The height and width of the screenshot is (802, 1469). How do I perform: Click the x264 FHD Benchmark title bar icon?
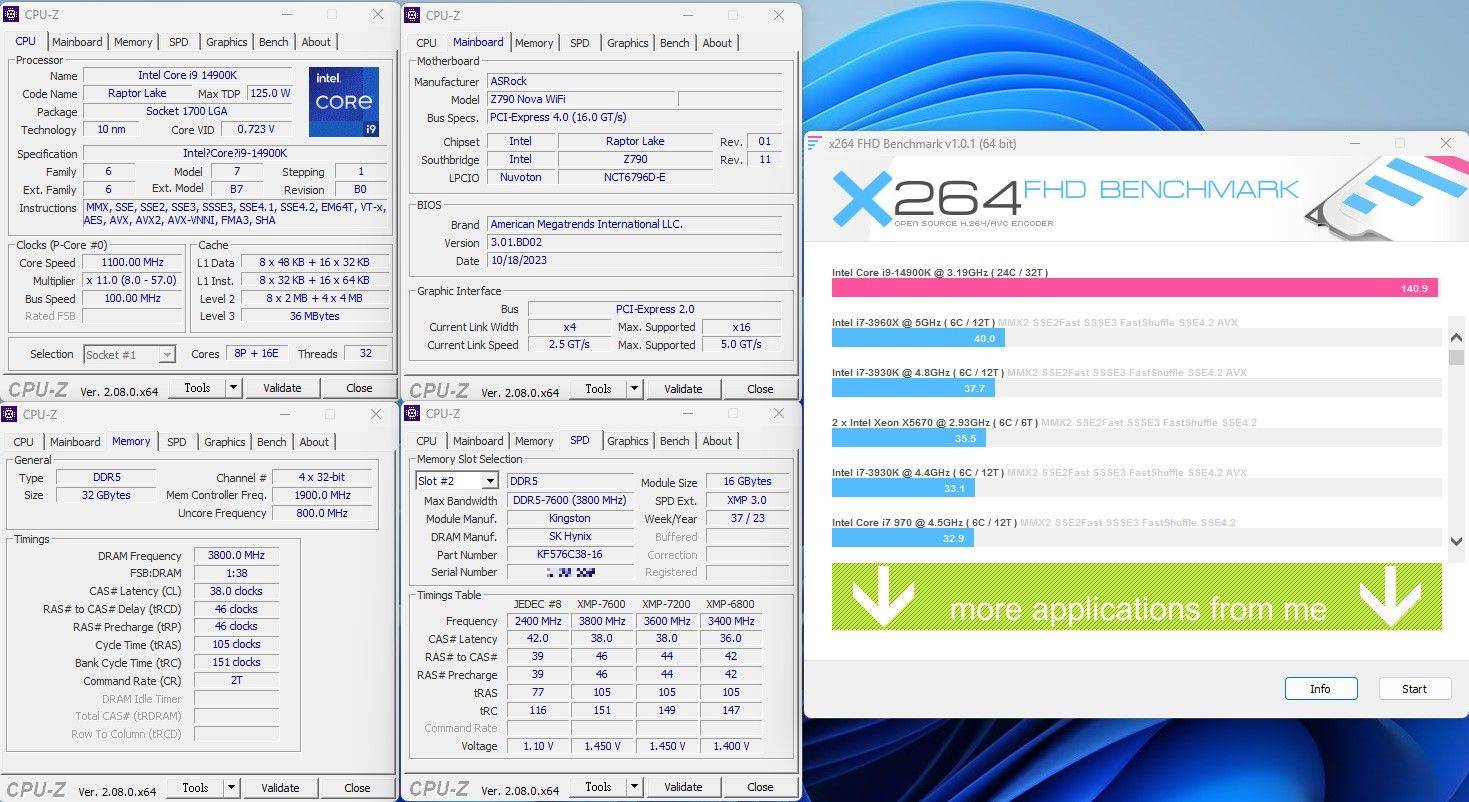pos(814,144)
